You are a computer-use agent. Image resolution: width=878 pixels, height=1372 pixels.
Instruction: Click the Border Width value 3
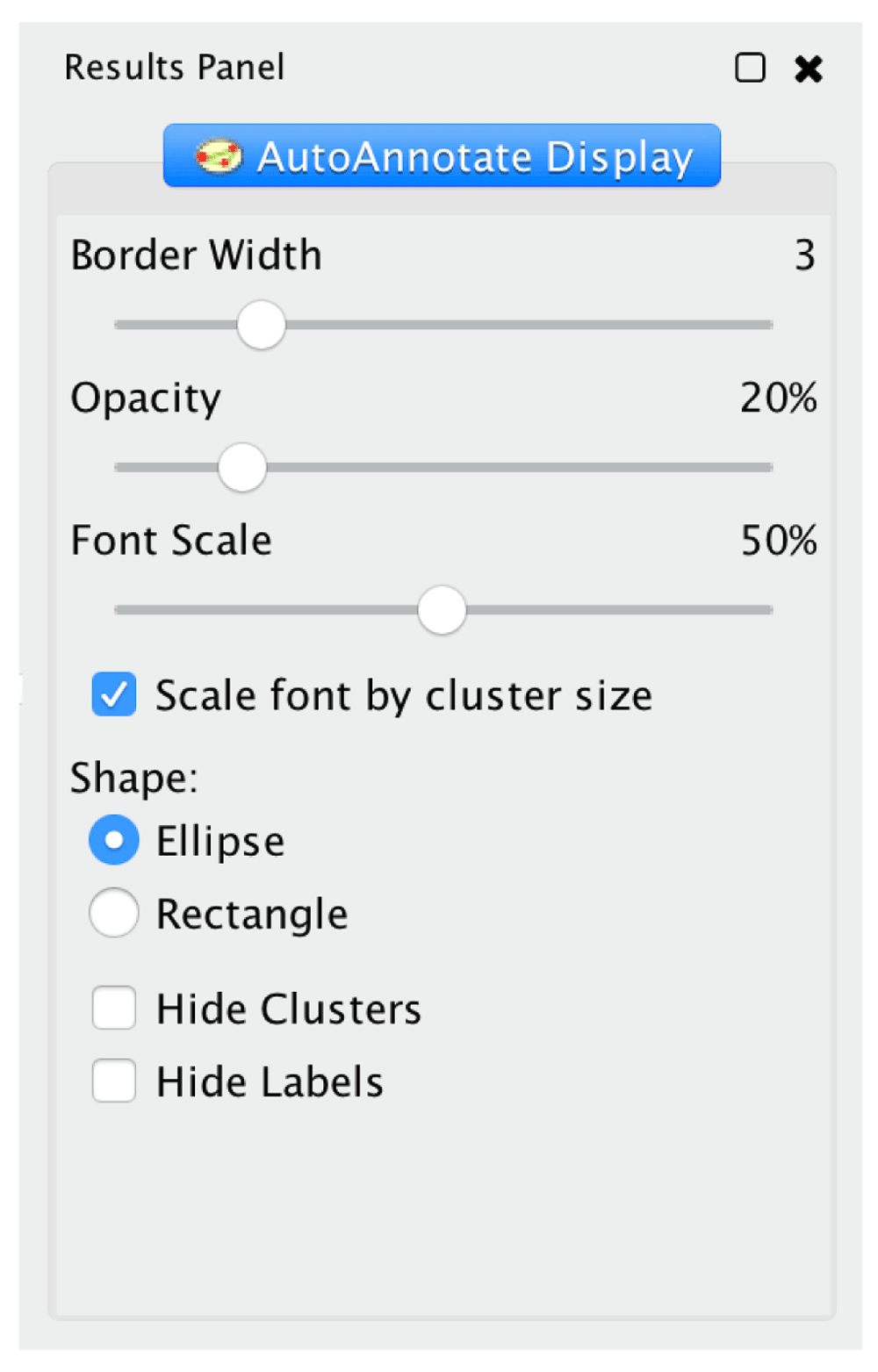point(805,255)
